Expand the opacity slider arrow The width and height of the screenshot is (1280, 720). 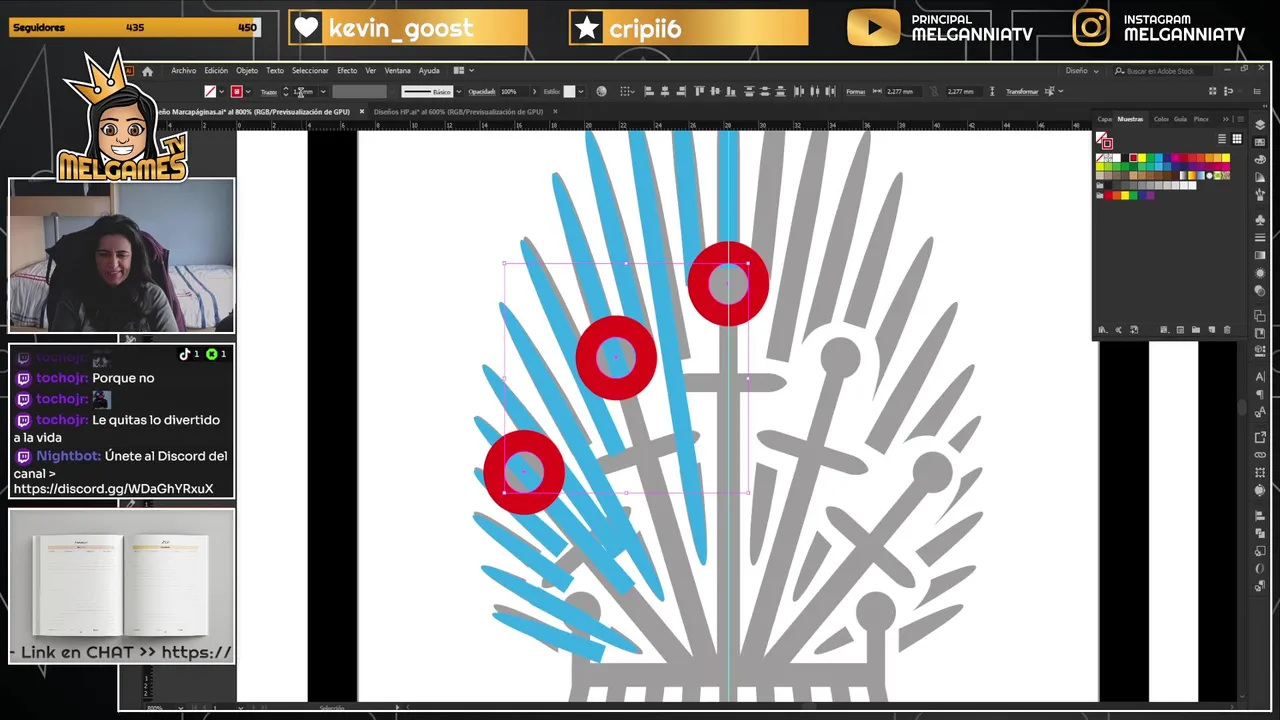click(534, 91)
